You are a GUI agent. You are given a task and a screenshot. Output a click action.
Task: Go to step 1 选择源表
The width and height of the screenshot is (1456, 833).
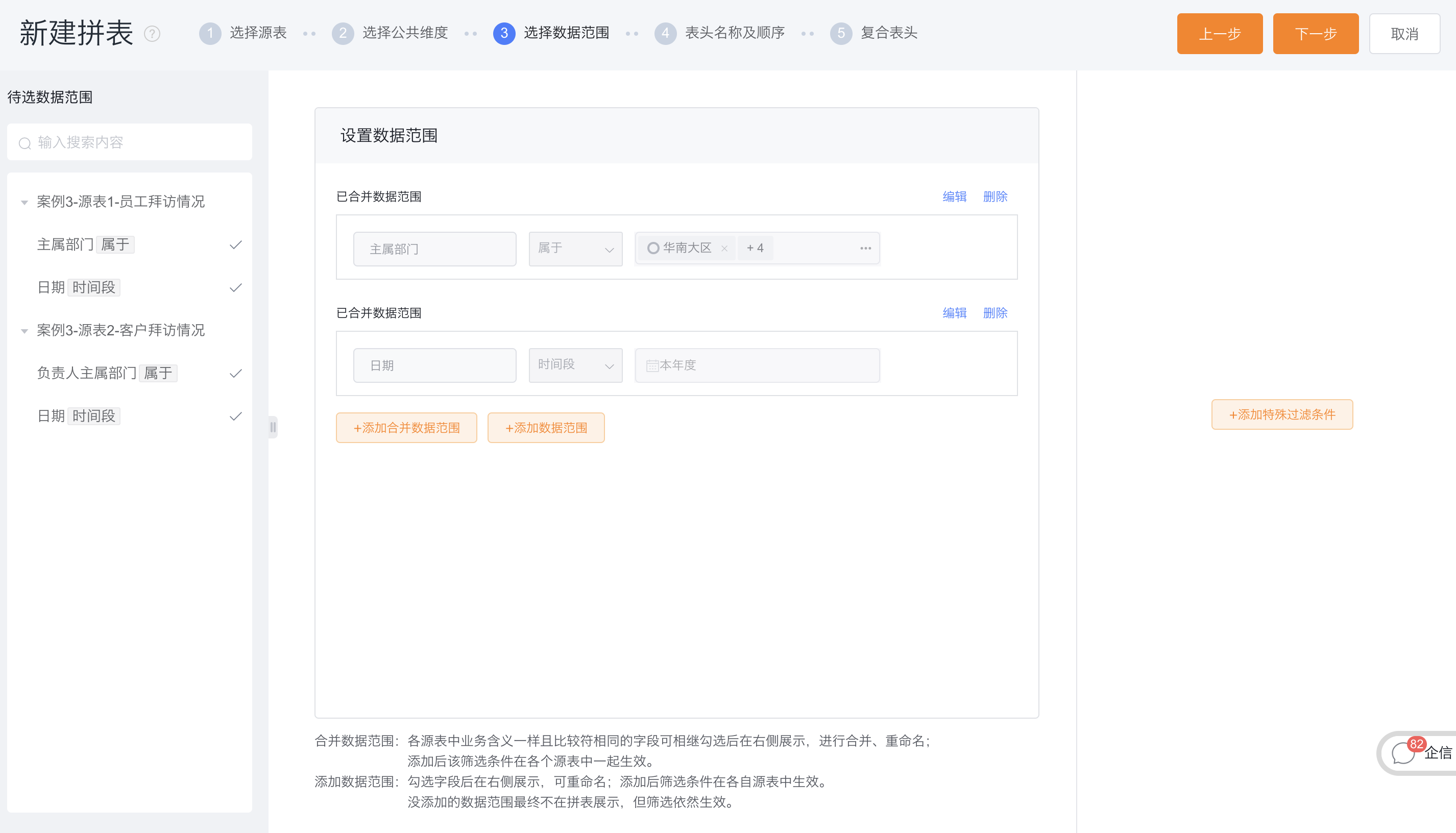tap(242, 33)
